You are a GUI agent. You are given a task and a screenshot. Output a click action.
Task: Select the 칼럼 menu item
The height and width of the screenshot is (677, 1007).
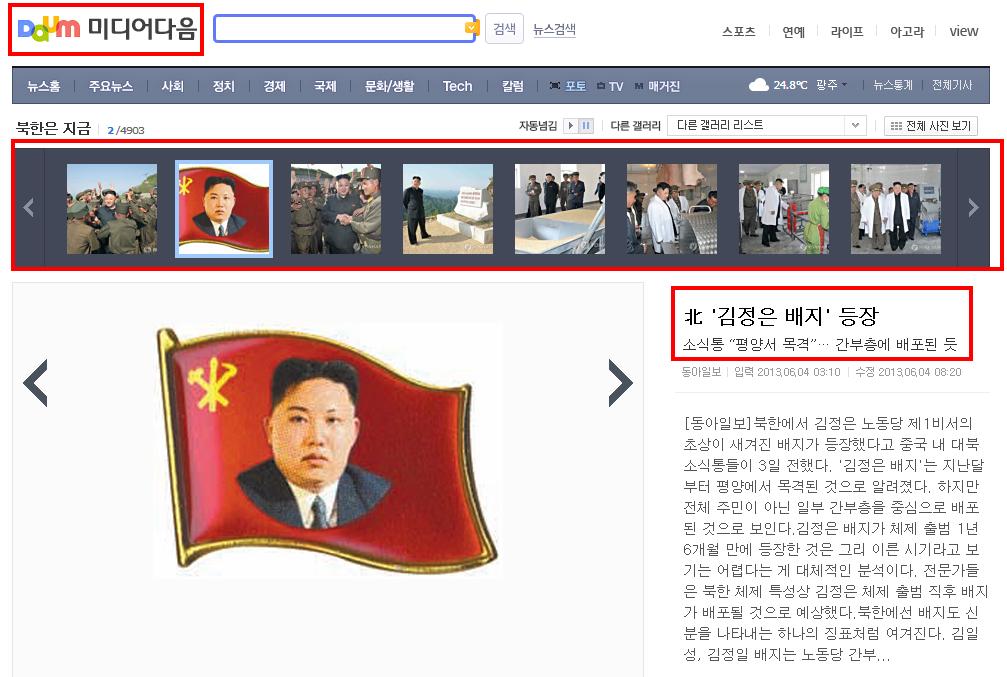click(512, 86)
